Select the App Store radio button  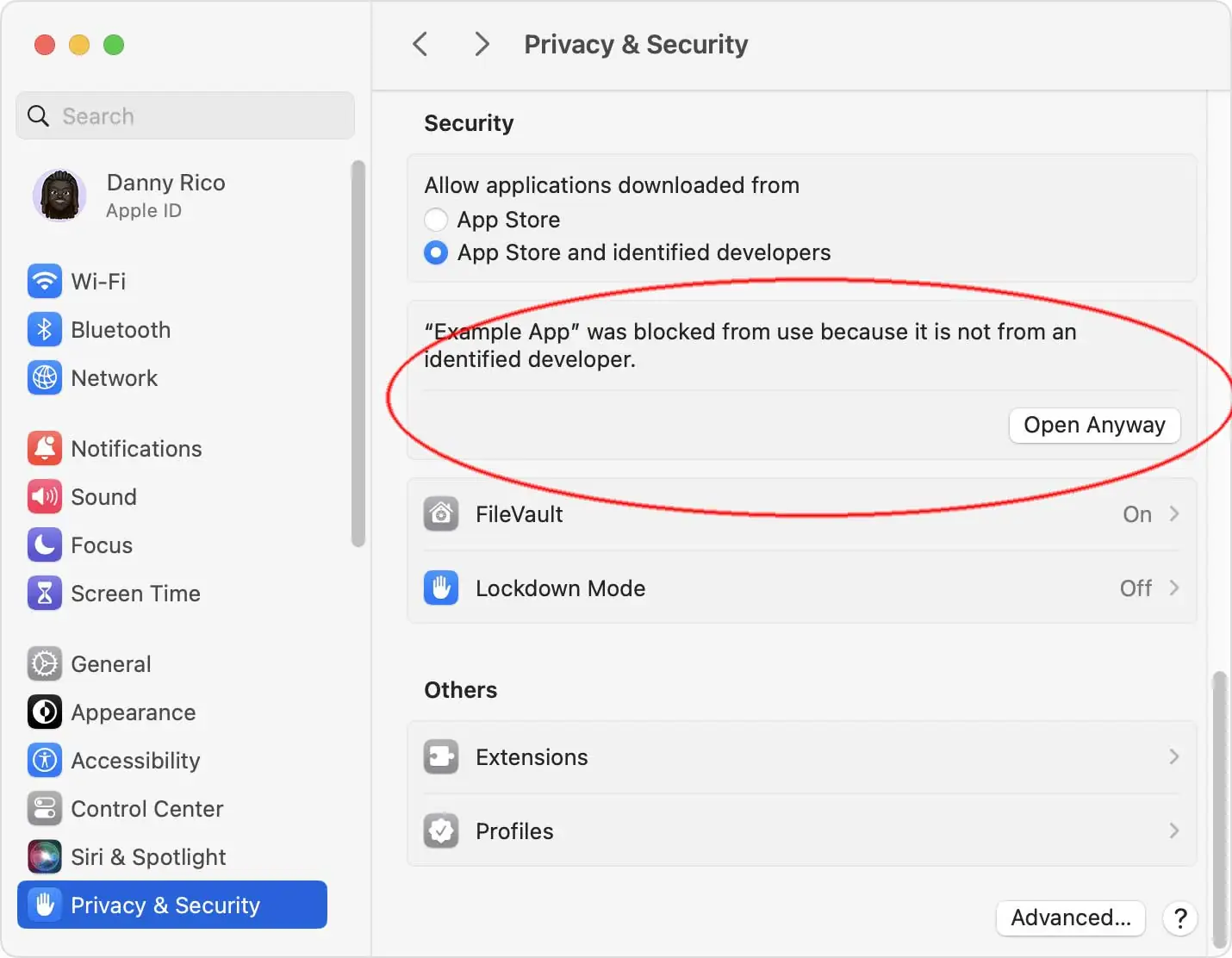click(x=437, y=220)
